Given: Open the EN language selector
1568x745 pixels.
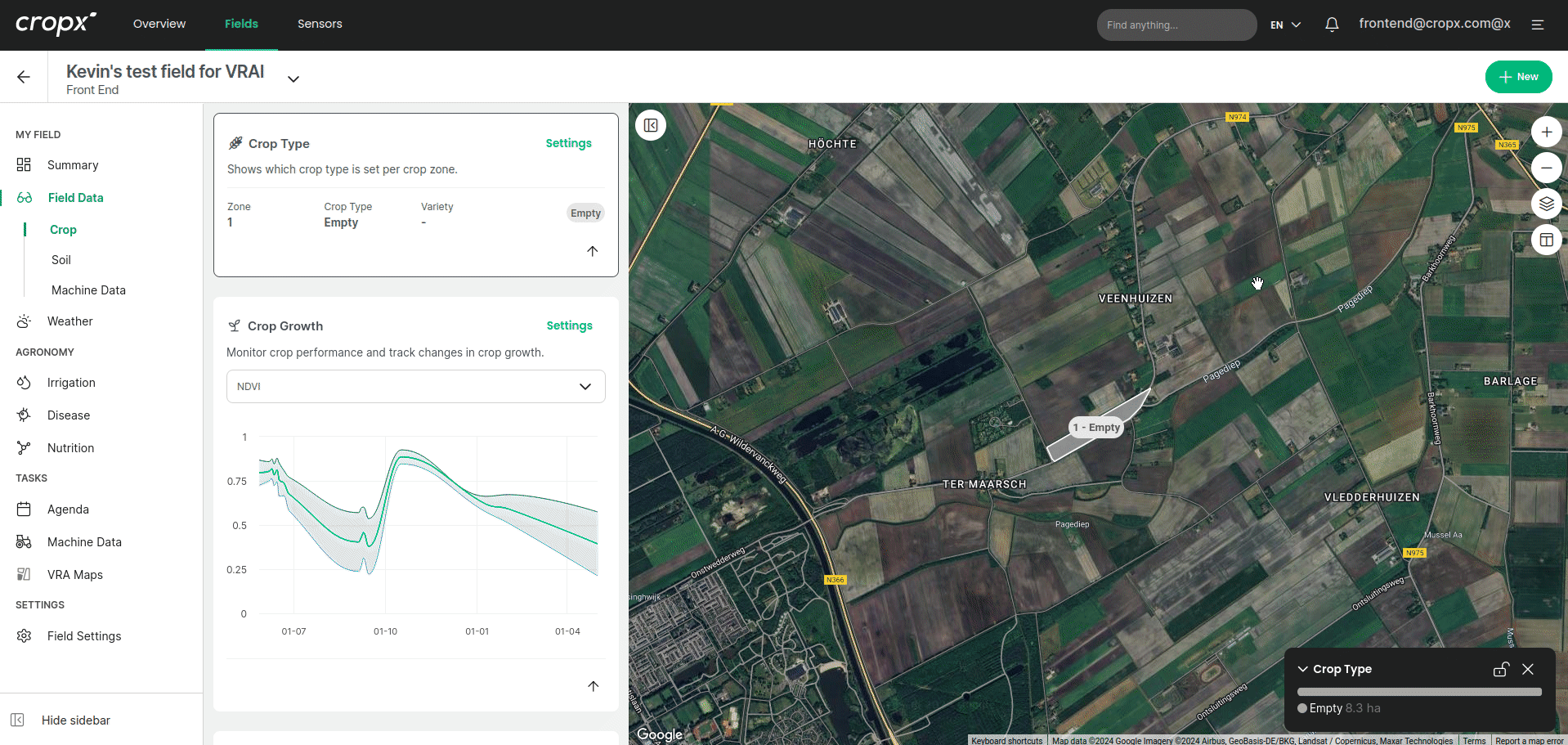Looking at the screenshot, I should click(1285, 25).
